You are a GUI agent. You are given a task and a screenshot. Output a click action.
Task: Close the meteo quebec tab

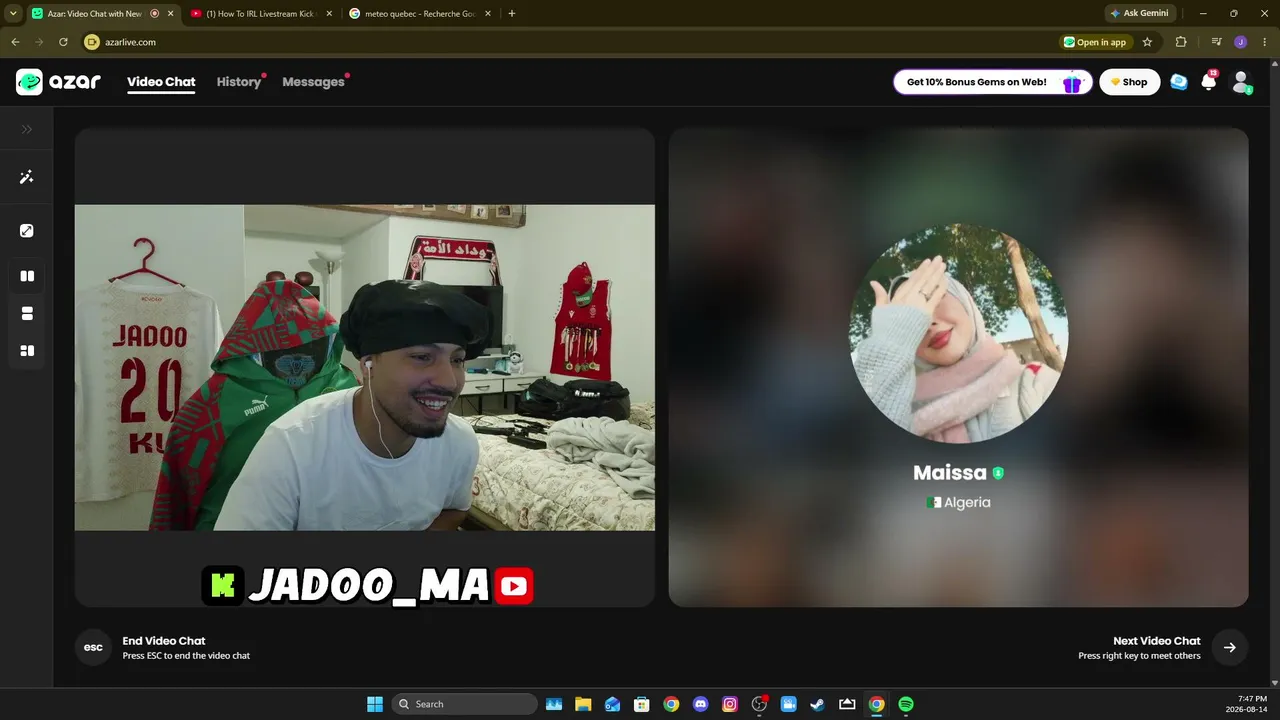coord(488,13)
